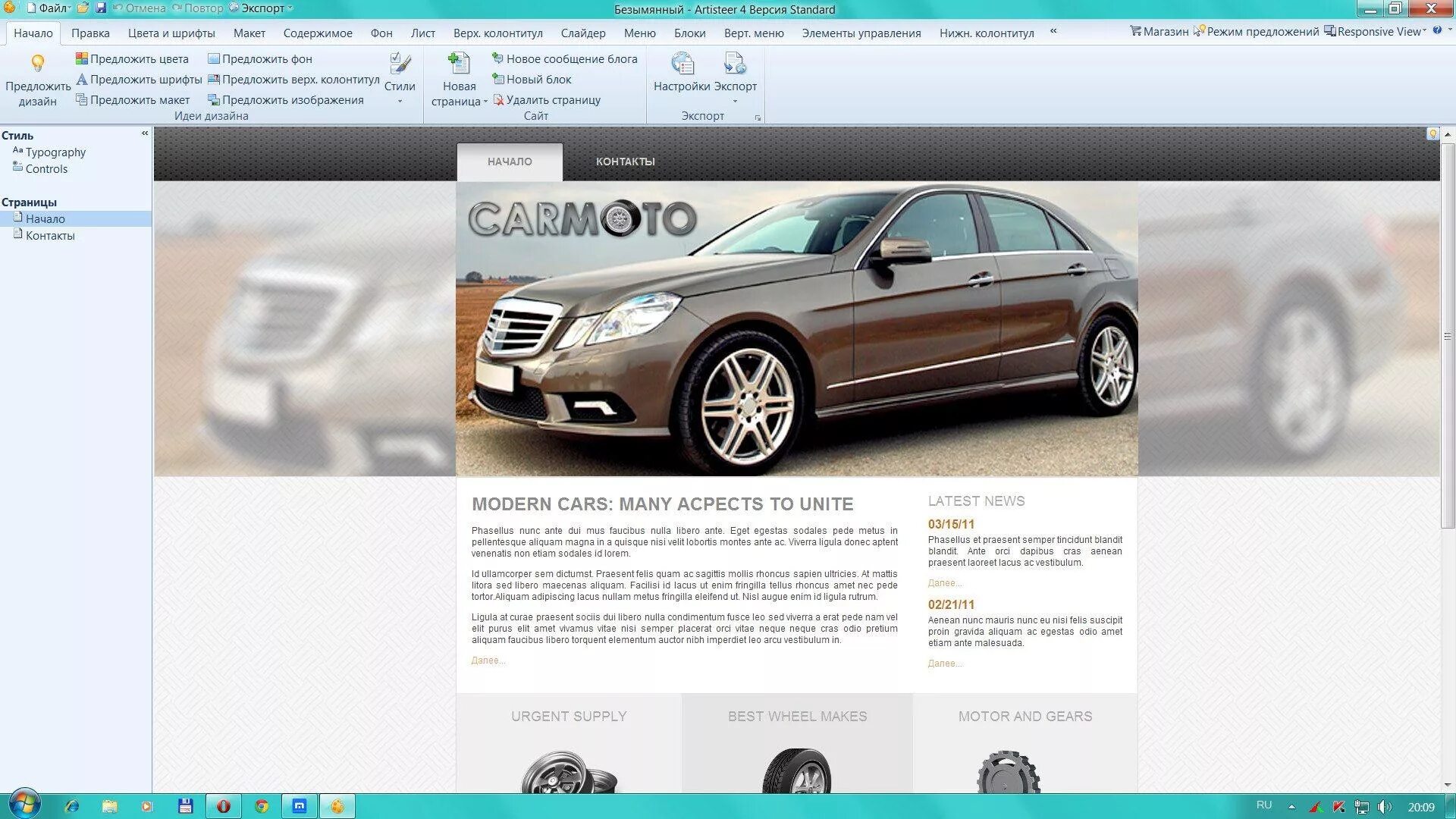The height and width of the screenshot is (819, 1456).
Task: Click the large Экспорт ribbon icon
Action: pyautogui.click(x=735, y=63)
